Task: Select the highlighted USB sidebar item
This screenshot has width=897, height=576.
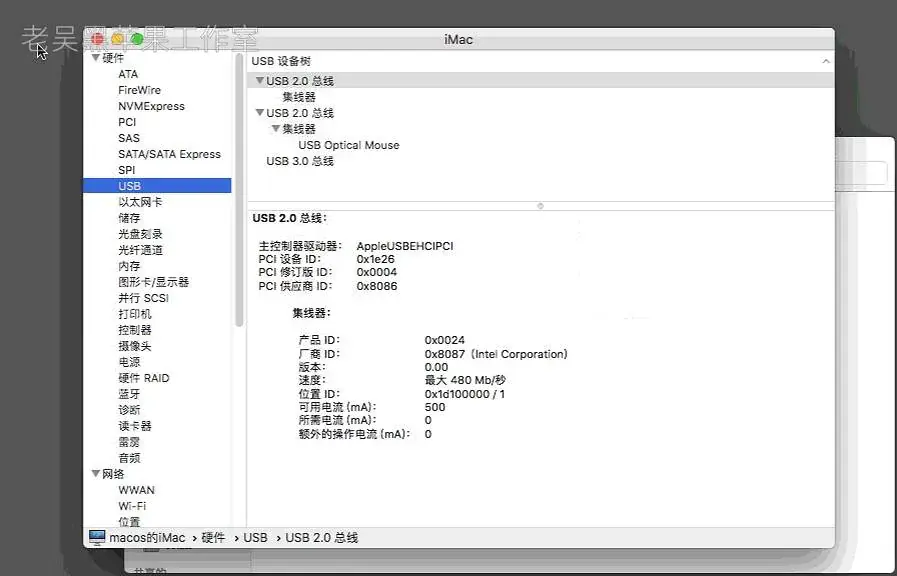Action: 157,186
